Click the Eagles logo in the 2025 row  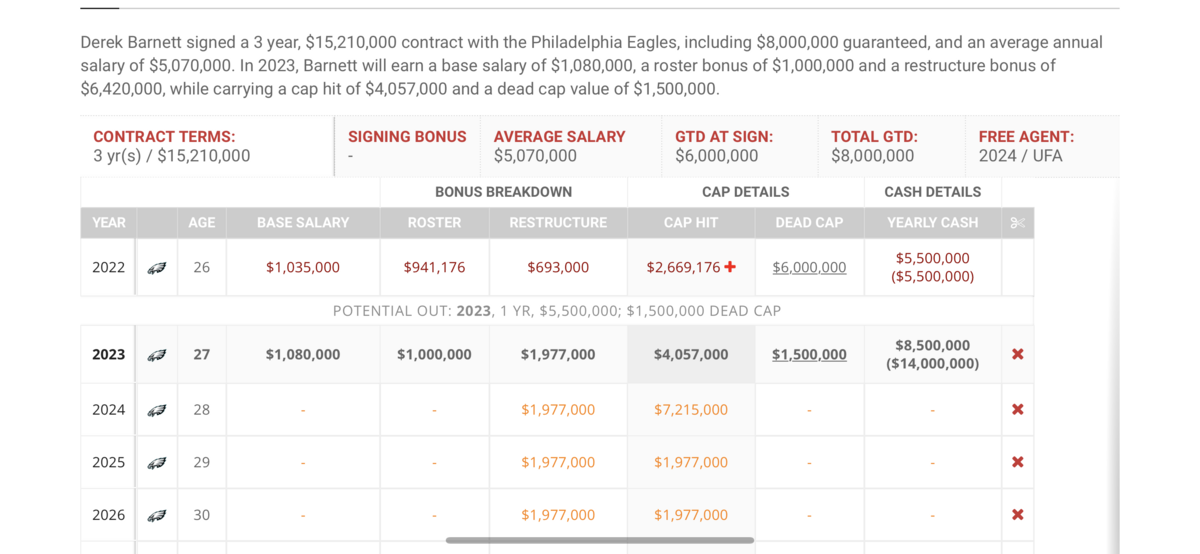(x=157, y=463)
